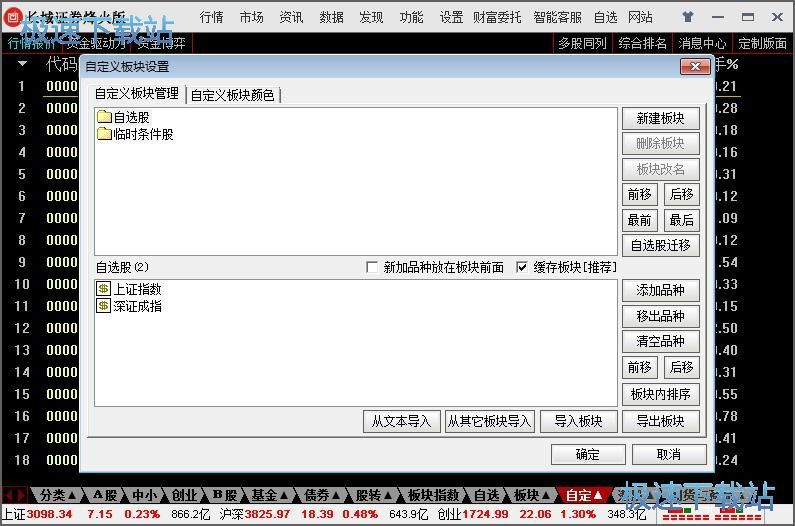Image resolution: width=795 pixels, height=526 pixels.
Task: Click the red left-right arrows on the bottom tab bar
Action: pyautogui.click(x=14, y=495)
